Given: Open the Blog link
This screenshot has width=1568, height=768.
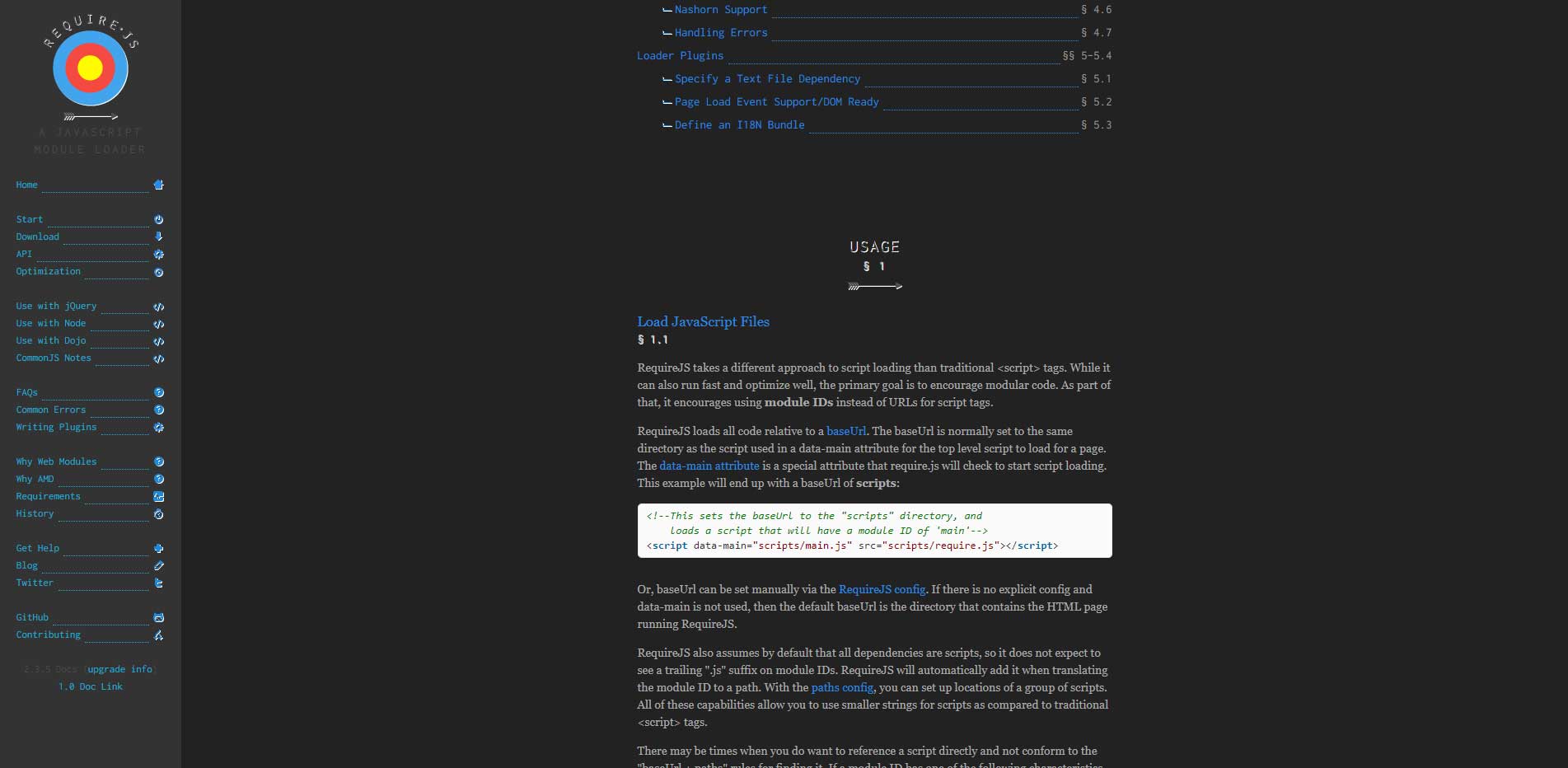Looking at the screenshot, I should tap(27, 565).
